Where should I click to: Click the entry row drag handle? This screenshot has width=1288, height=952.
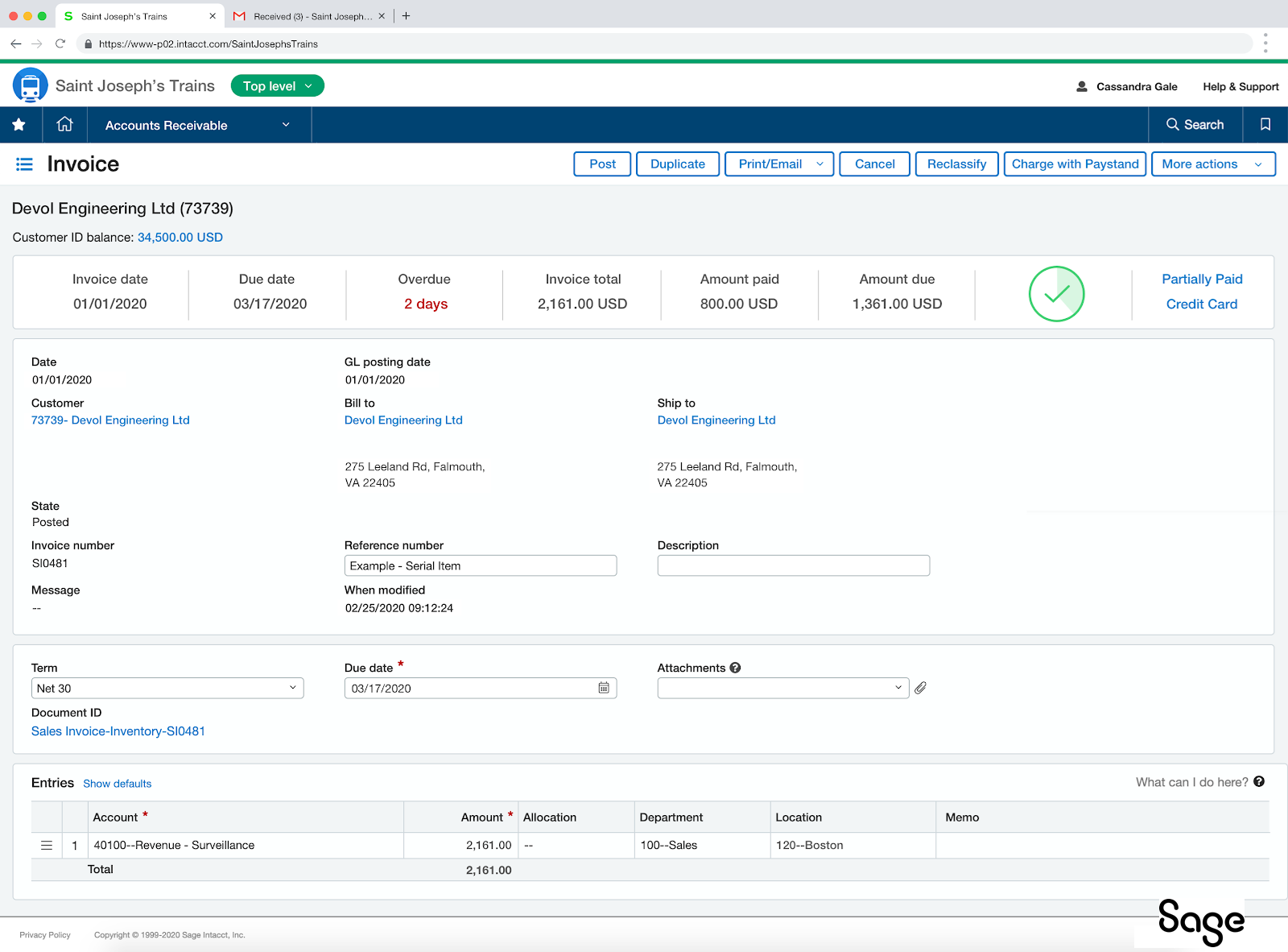(47, 846)
